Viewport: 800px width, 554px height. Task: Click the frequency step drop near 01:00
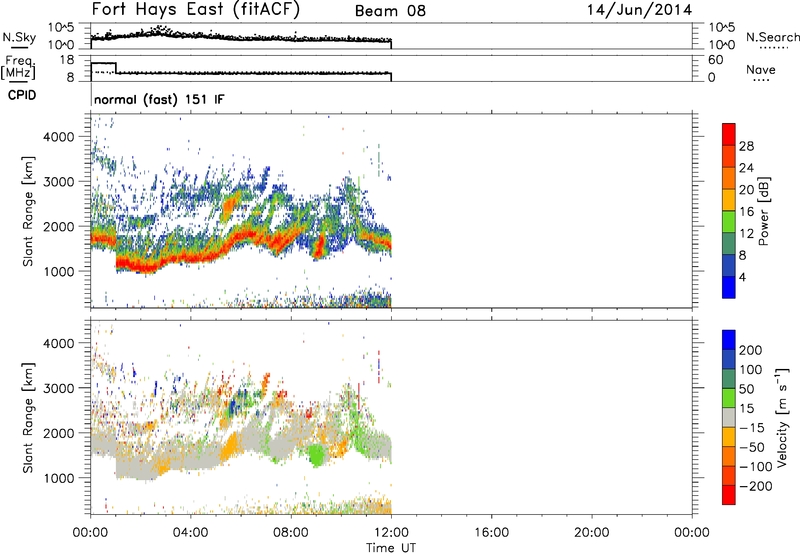point(116,68)
